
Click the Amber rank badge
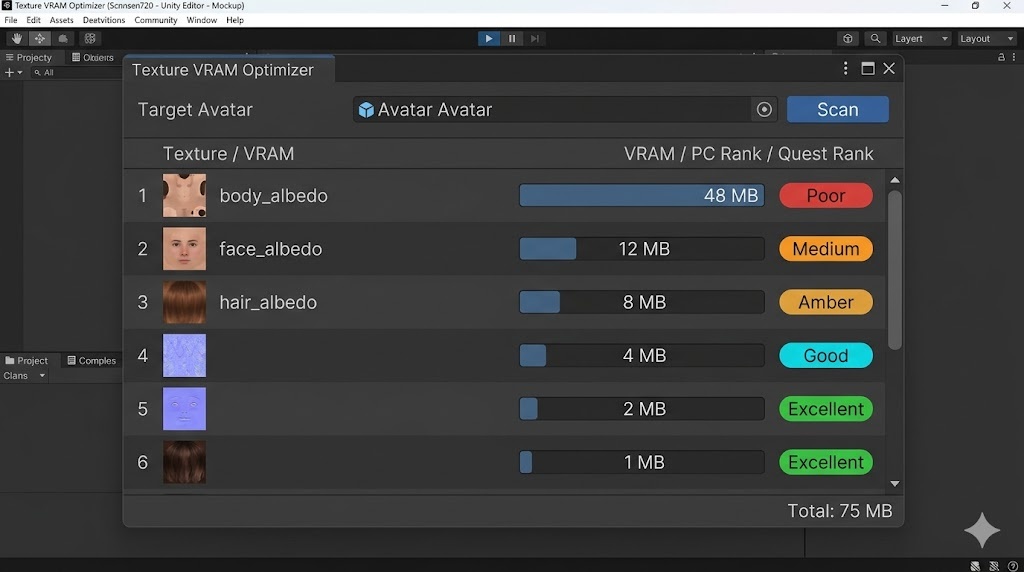[x=826, y=302]
